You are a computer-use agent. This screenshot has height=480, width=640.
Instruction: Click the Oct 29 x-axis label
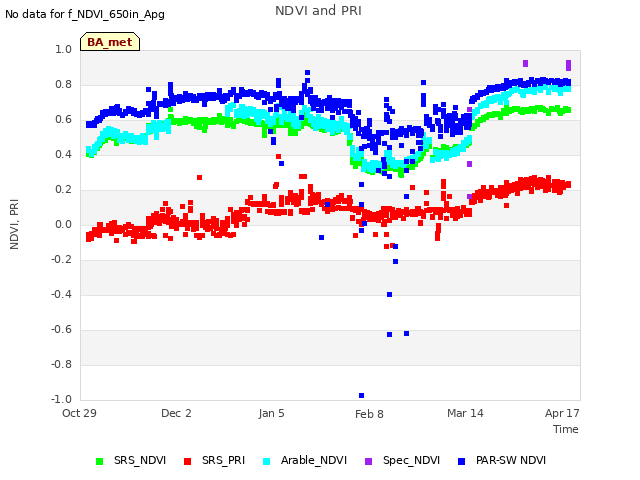pos(79,413)
